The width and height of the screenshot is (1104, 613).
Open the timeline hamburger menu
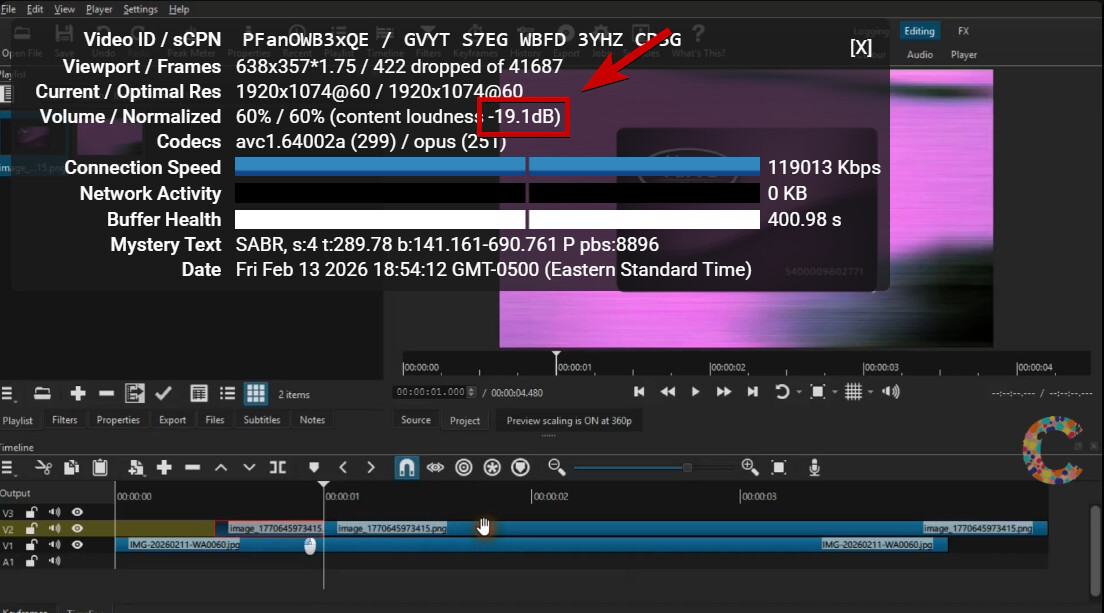(8, 467)
